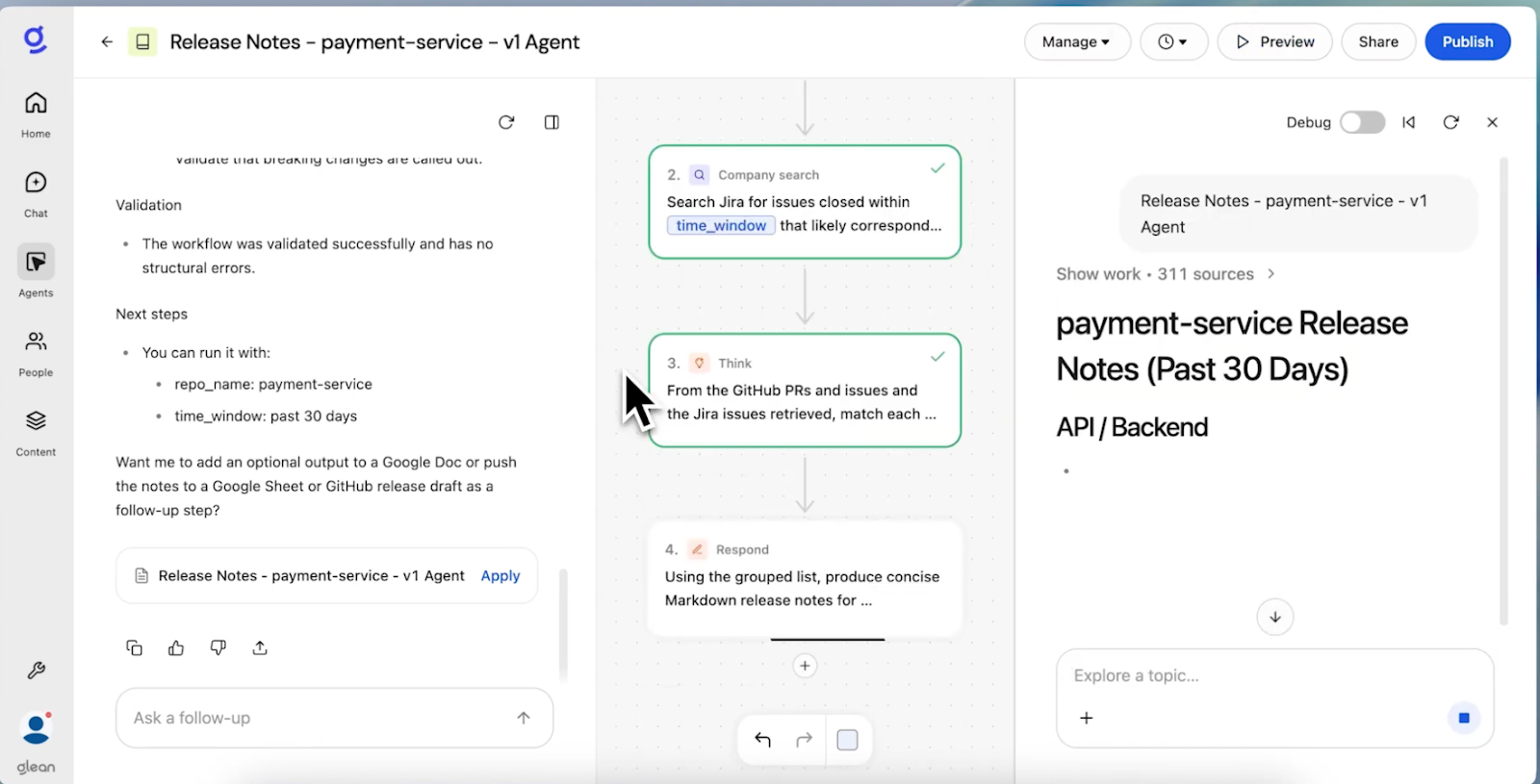This screenshot has width=1540, height=784.
Task: Open user profile avatar
Action: (37, 728)
